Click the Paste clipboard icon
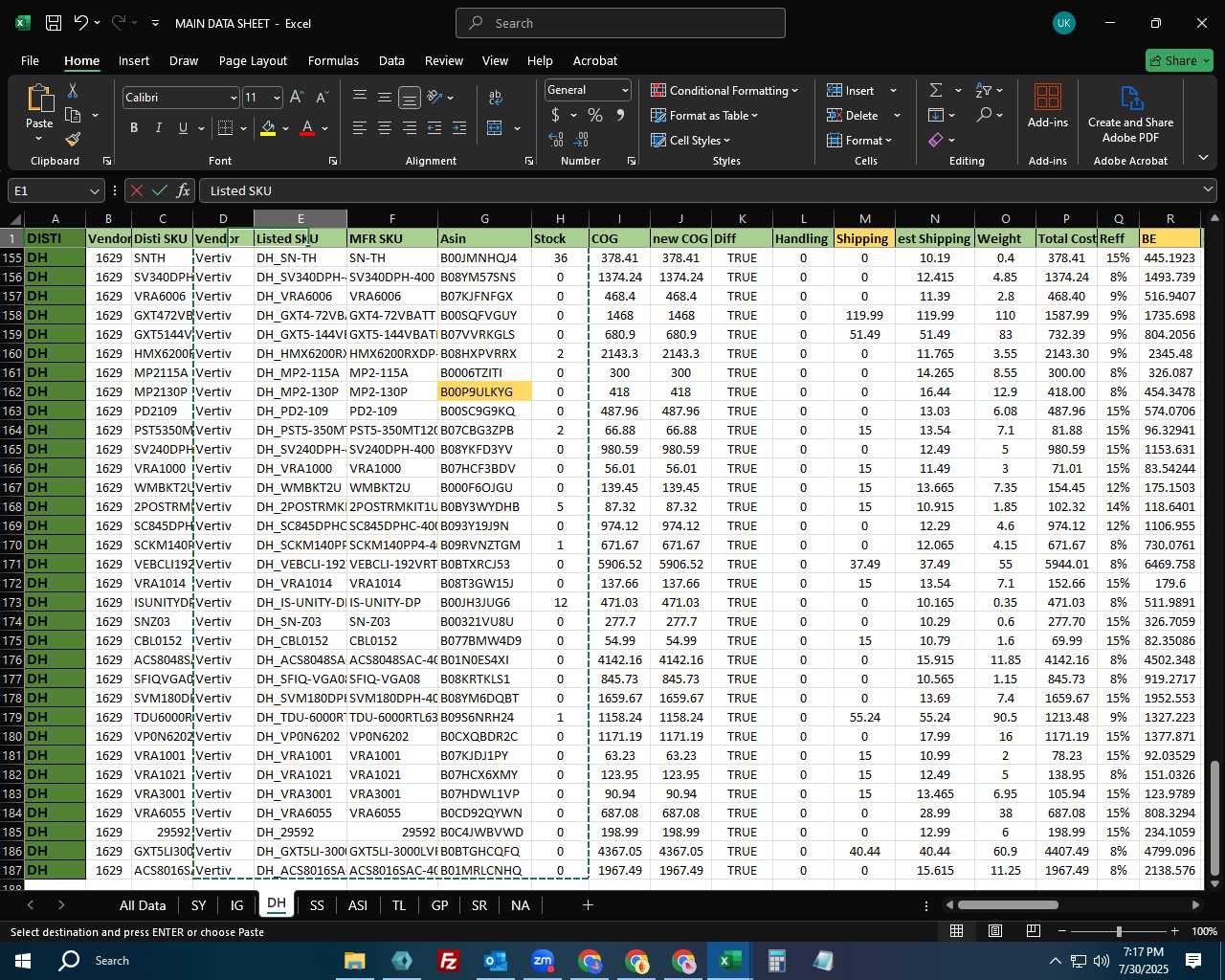1225x980 pixels. (x=39, y=98)
